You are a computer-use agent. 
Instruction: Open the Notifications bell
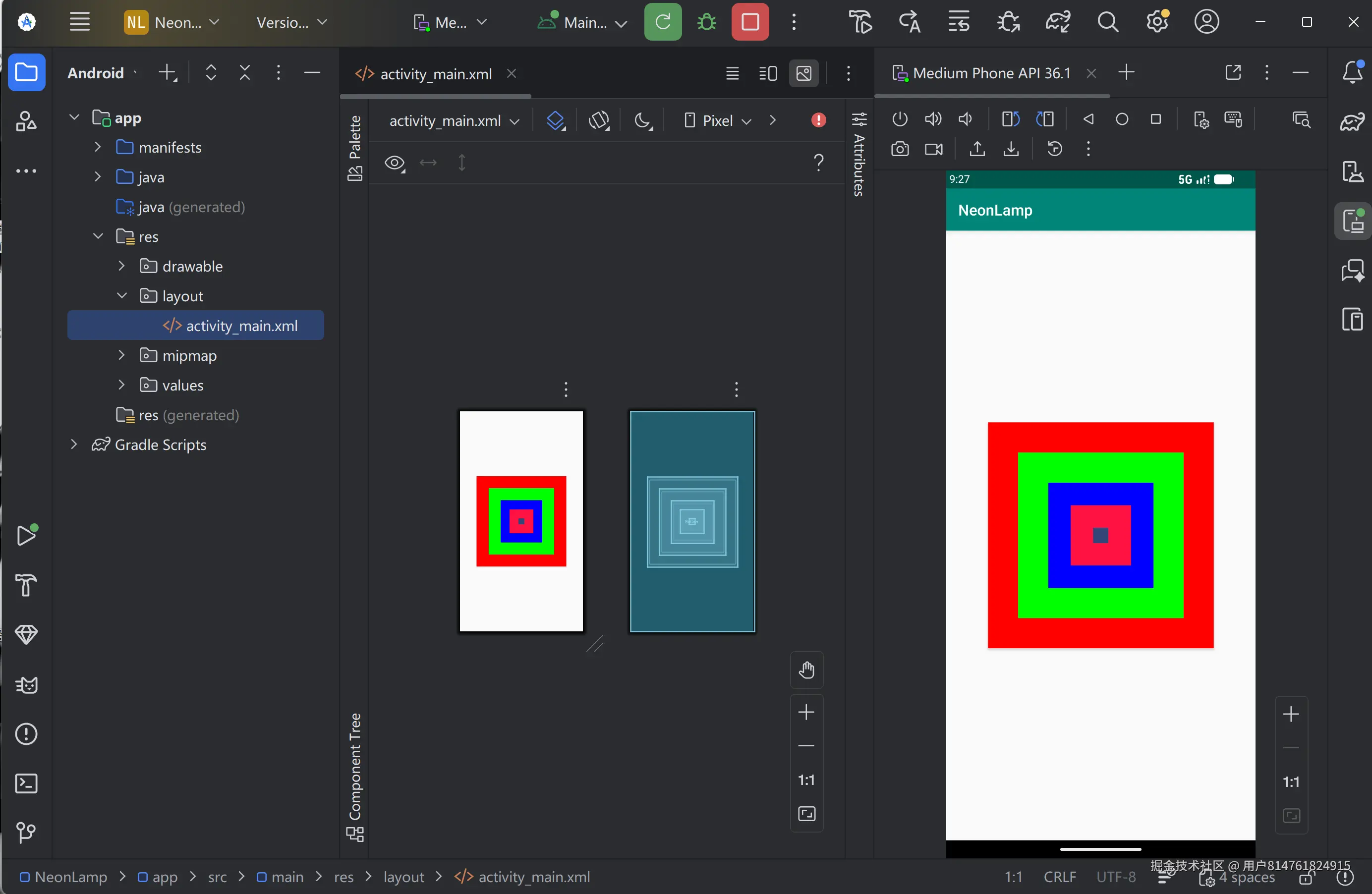(1352, 73)
